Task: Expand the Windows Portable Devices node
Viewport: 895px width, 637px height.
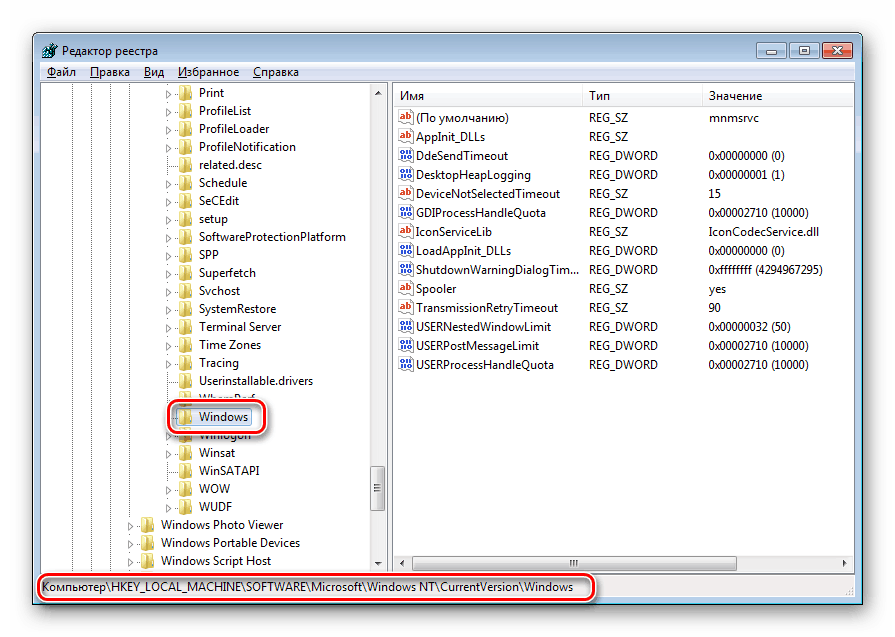Action: pos(131,543)
